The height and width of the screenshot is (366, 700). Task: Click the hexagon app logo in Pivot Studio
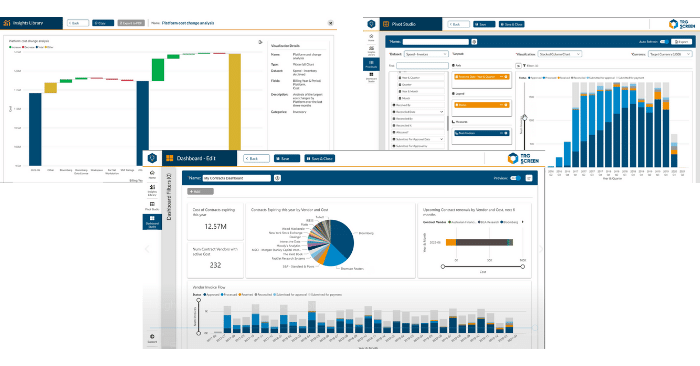371,24
